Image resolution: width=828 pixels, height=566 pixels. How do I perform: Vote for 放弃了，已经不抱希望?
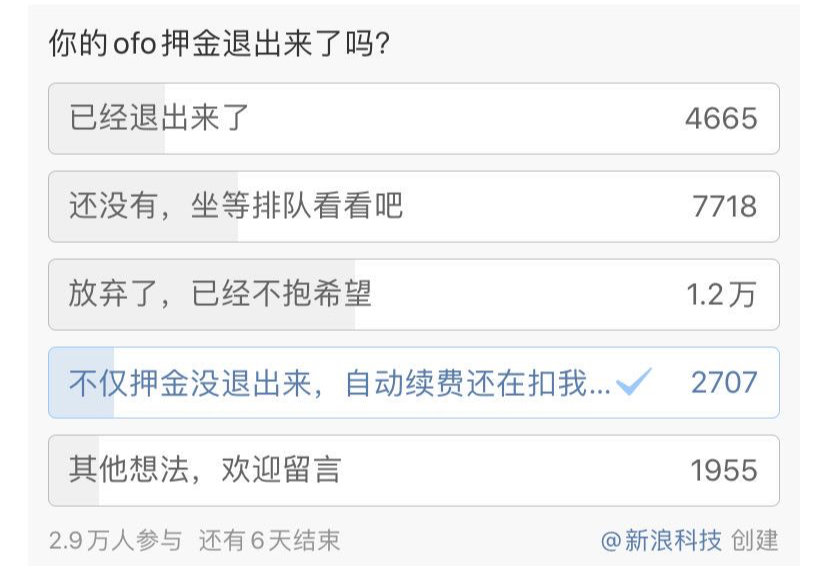pyautogui.click(x=220, y=294)
